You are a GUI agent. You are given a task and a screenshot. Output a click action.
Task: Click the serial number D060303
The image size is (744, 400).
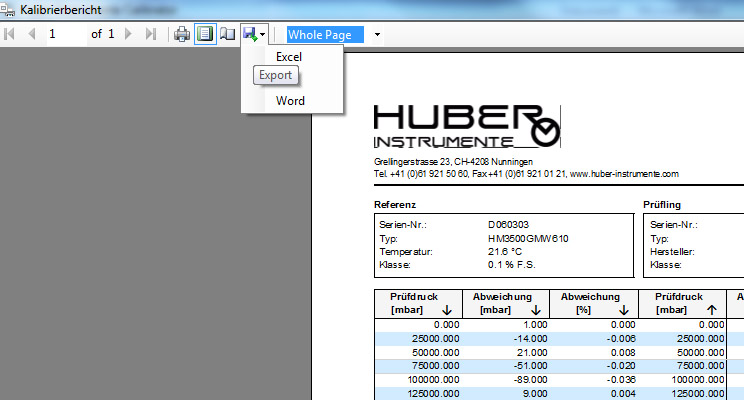pyautogui.click(x=508, y=224)
